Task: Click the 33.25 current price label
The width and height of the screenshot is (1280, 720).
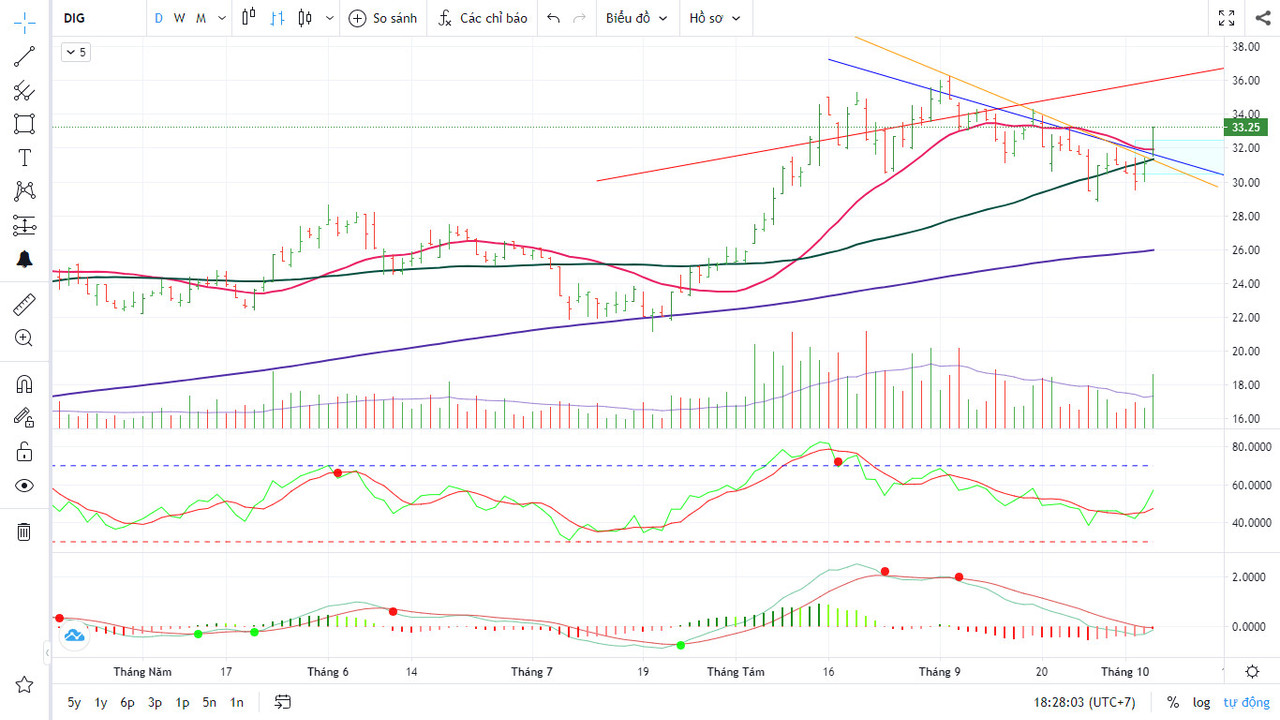Action: (x=1245, y=127)
